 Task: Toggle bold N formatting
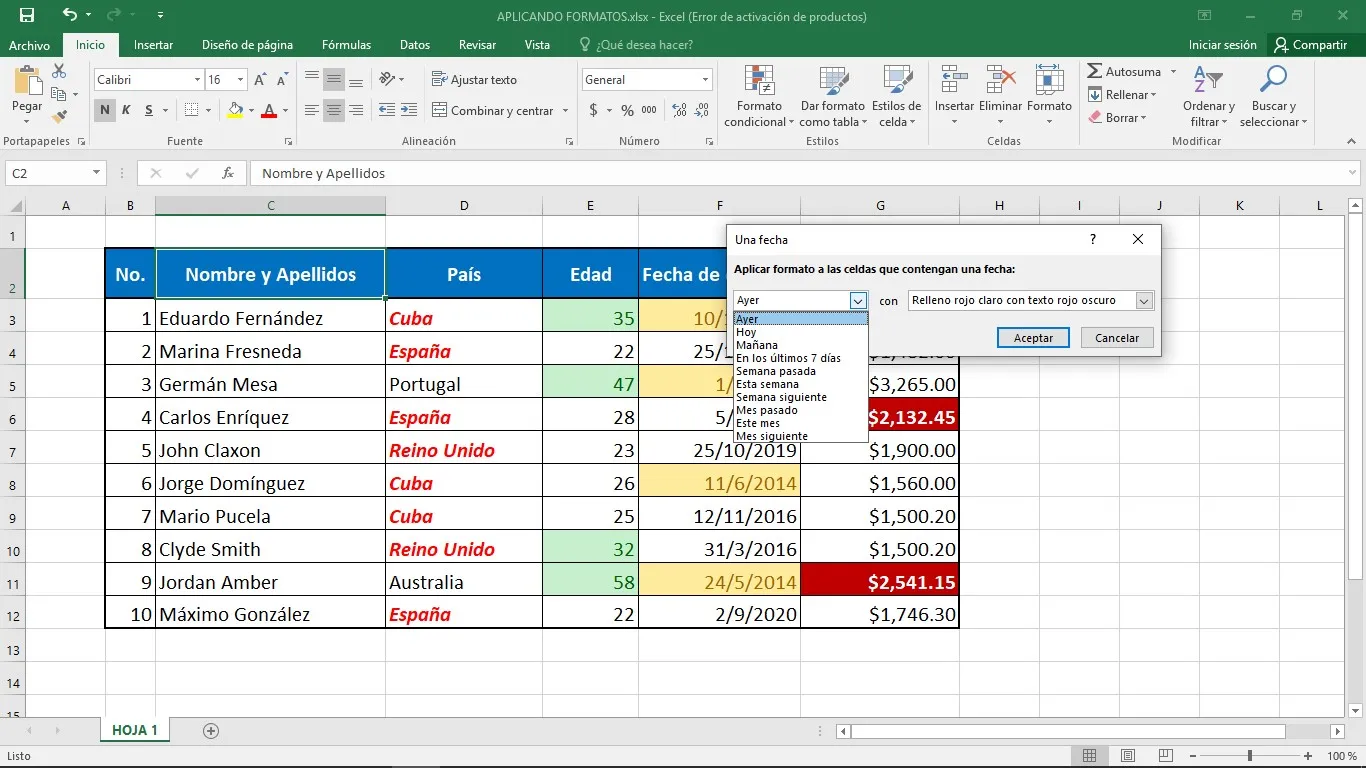[x=104, y=110]
